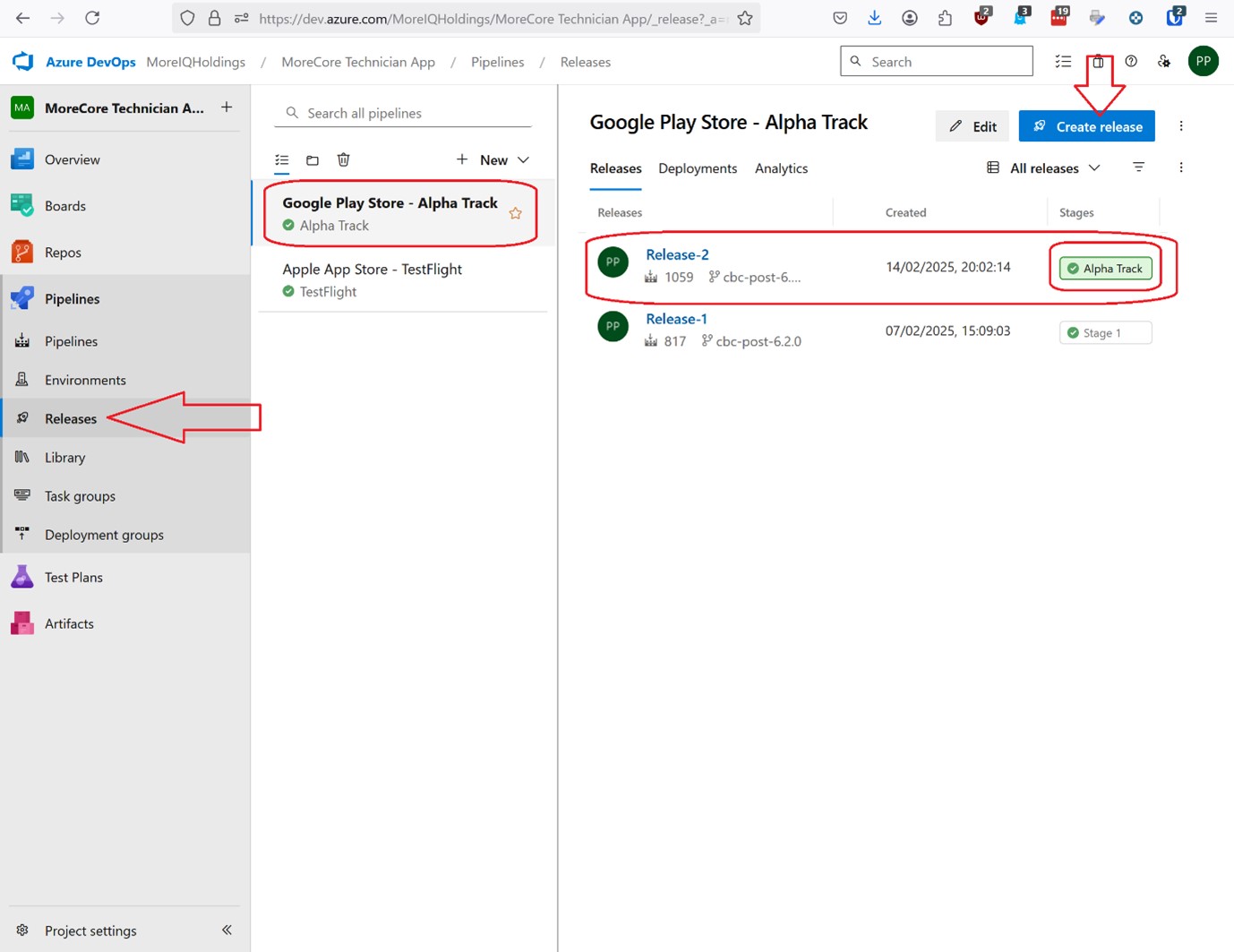Collapse the sidebar with the double chevron
Viewport: 1234px width, 952px height.
pos(227,930)
